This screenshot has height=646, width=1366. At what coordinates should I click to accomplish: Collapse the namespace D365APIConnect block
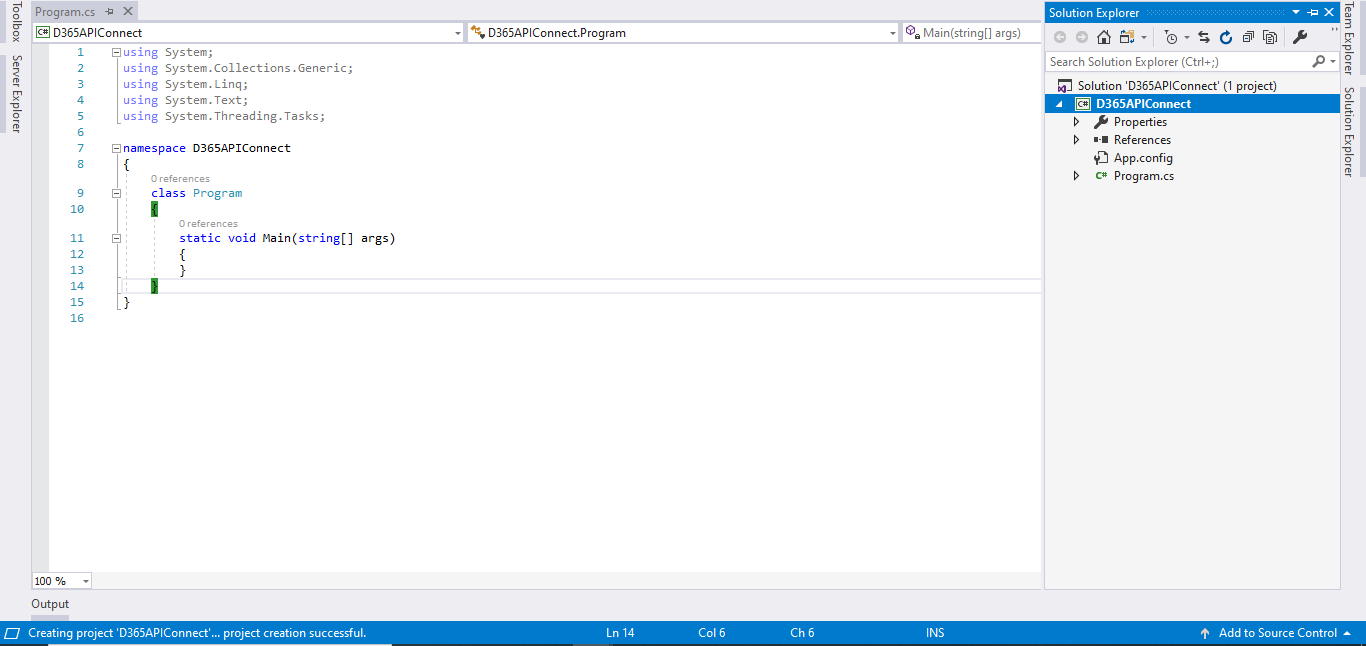click(x=117, y=148)
